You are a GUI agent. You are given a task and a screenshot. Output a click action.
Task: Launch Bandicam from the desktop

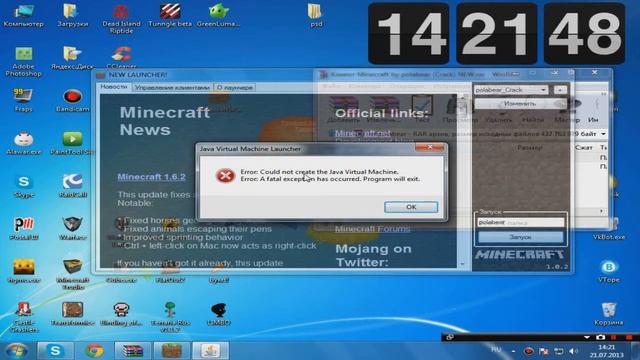(x=72, y=100)
